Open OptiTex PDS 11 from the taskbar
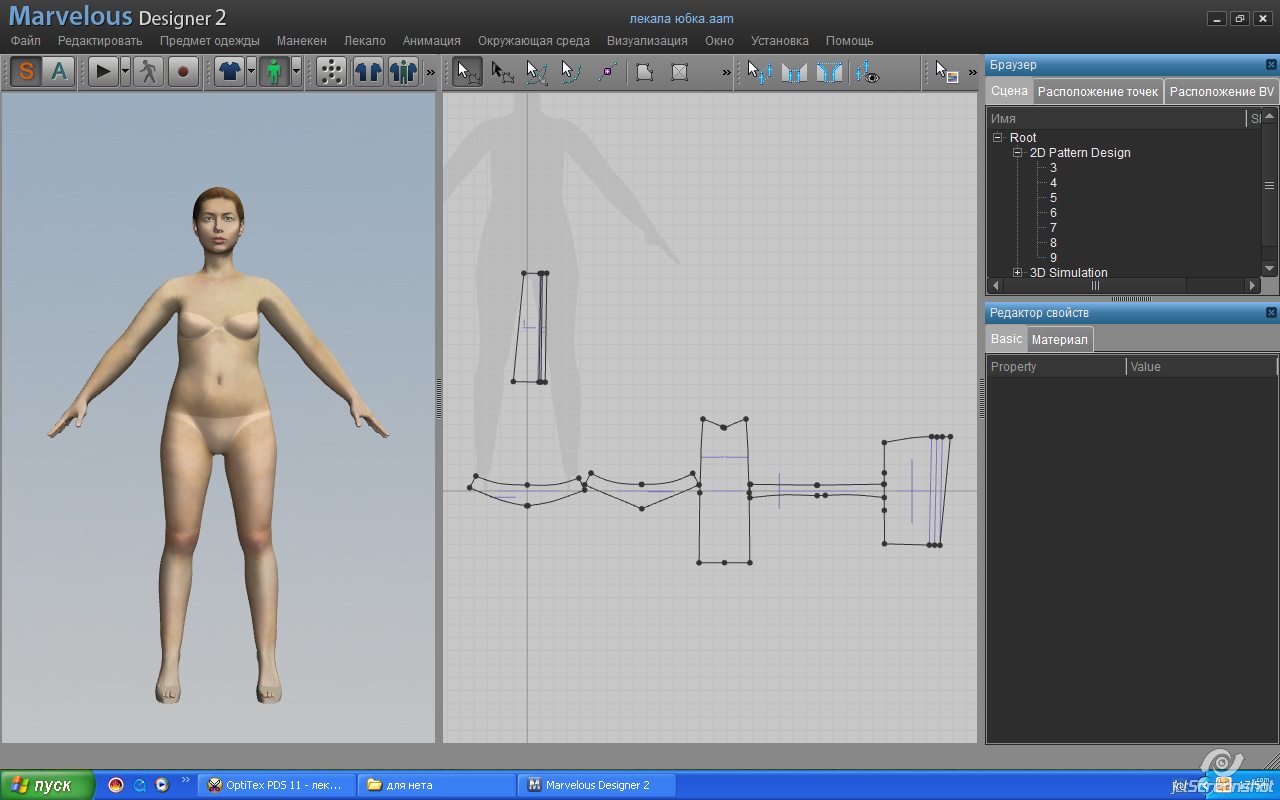1280x800 pixels. 275,785
